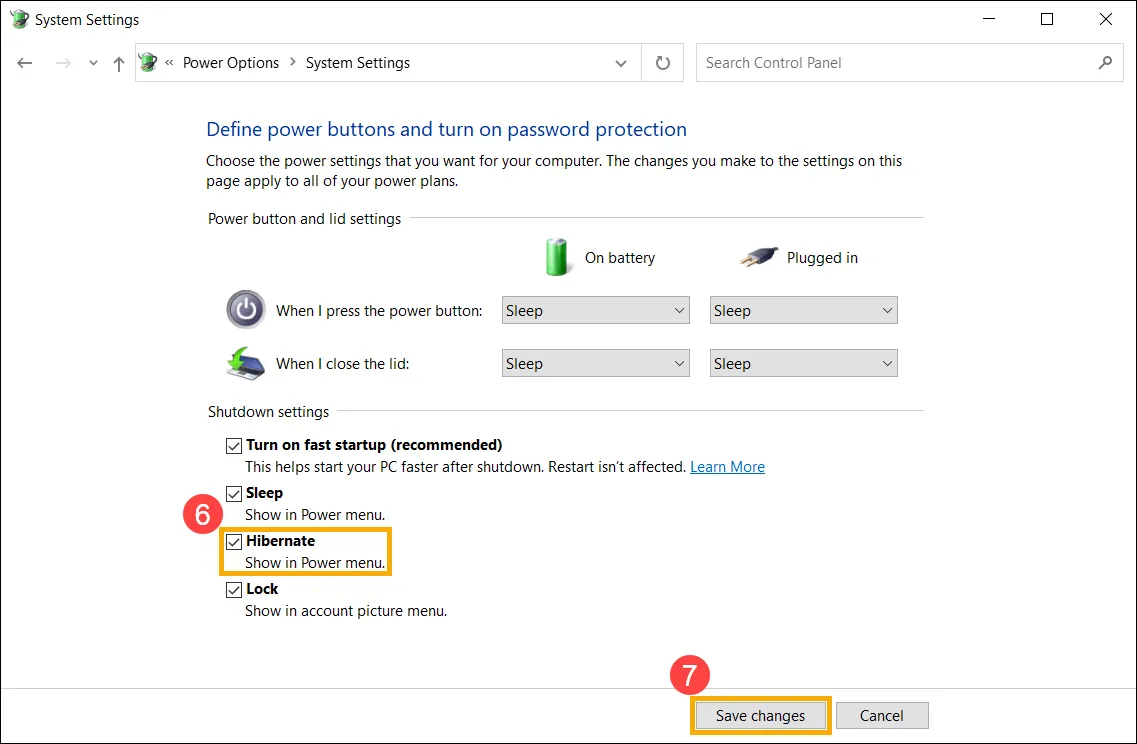Image resolution: width=1137 pixels, height=744 pixels.
Task: Click the Control Panel icon in the breadcrumb bar
Action: [x=147, y=62]
